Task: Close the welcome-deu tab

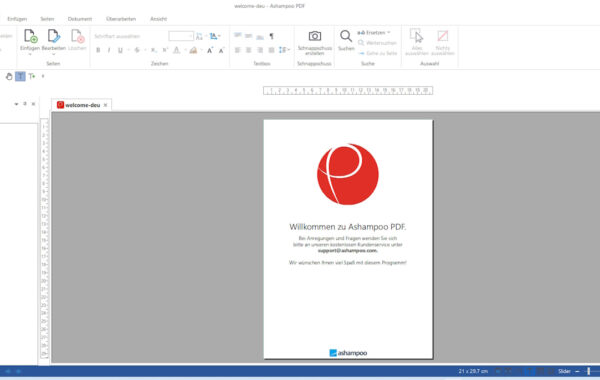Action: [x=106, y=105]
